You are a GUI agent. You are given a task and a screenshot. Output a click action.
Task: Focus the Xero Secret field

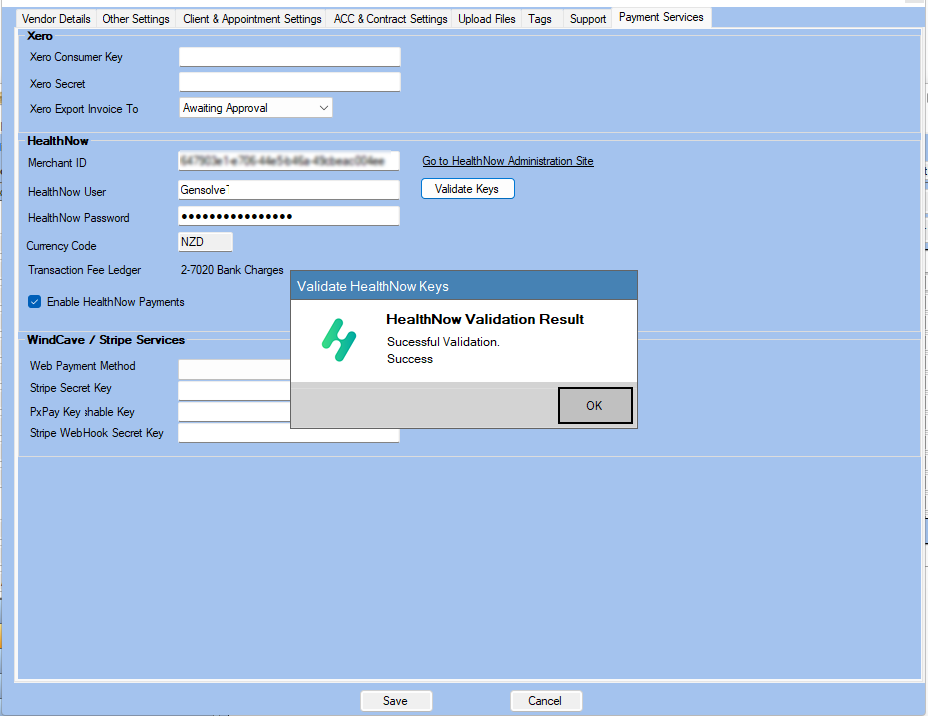coord(289,82)
